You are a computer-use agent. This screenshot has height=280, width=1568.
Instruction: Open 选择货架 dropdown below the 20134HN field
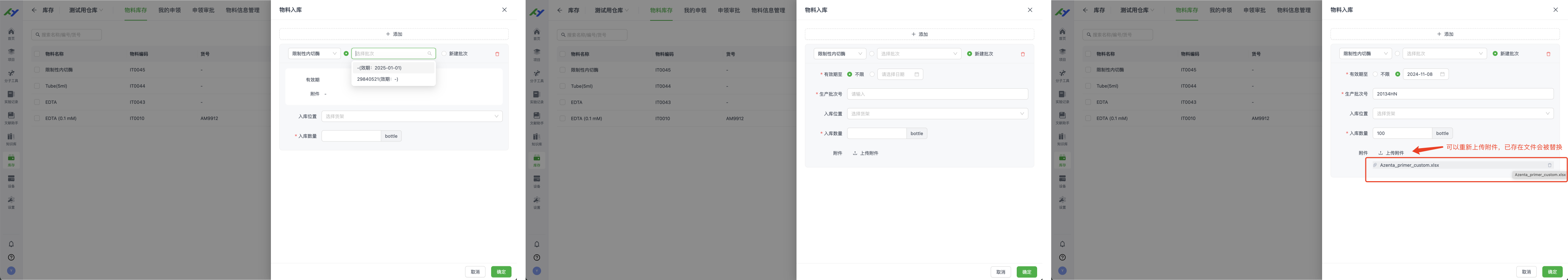click(x=1463, y=114)
